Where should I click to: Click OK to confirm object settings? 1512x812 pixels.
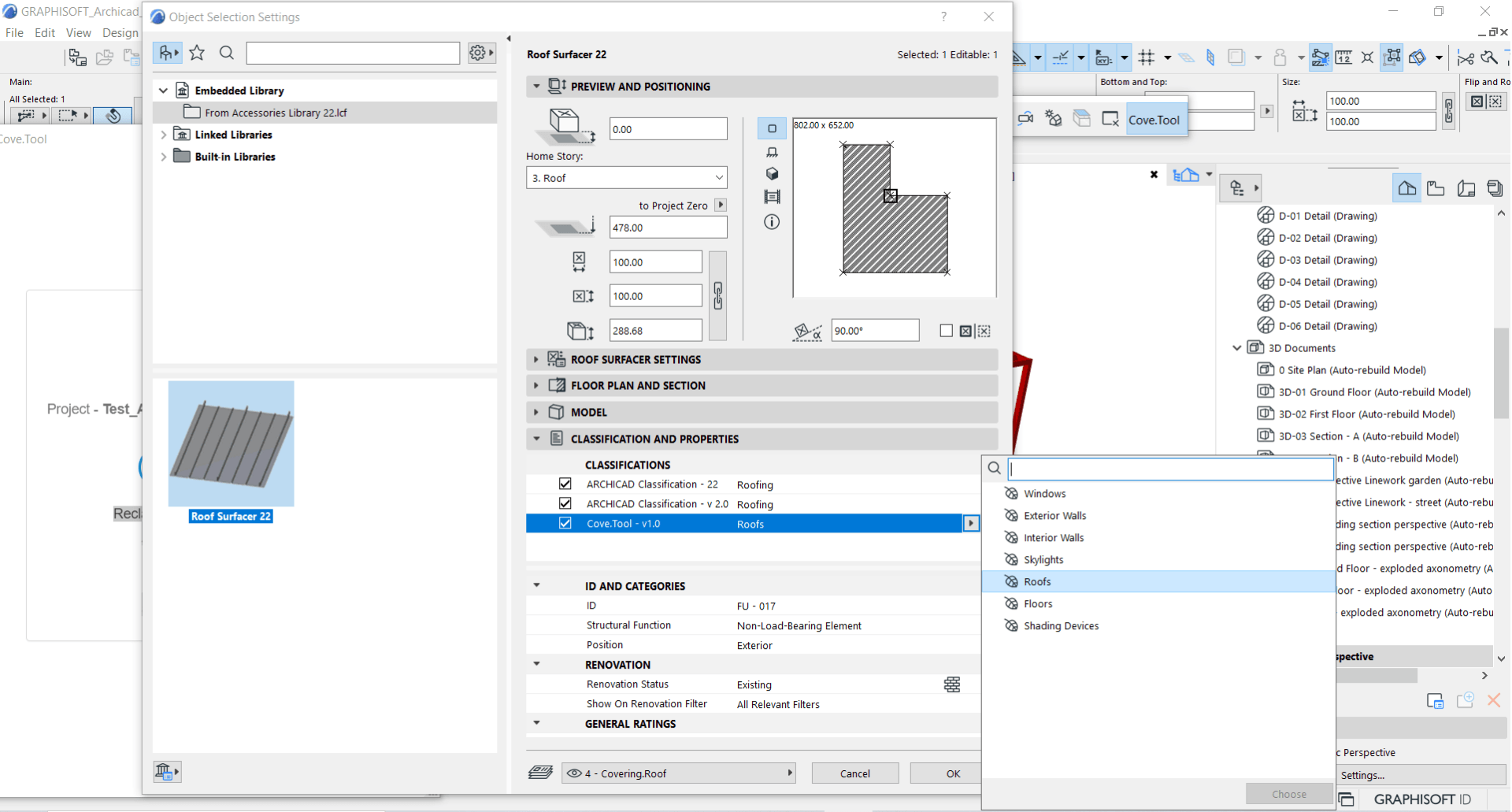pos(946,773)
